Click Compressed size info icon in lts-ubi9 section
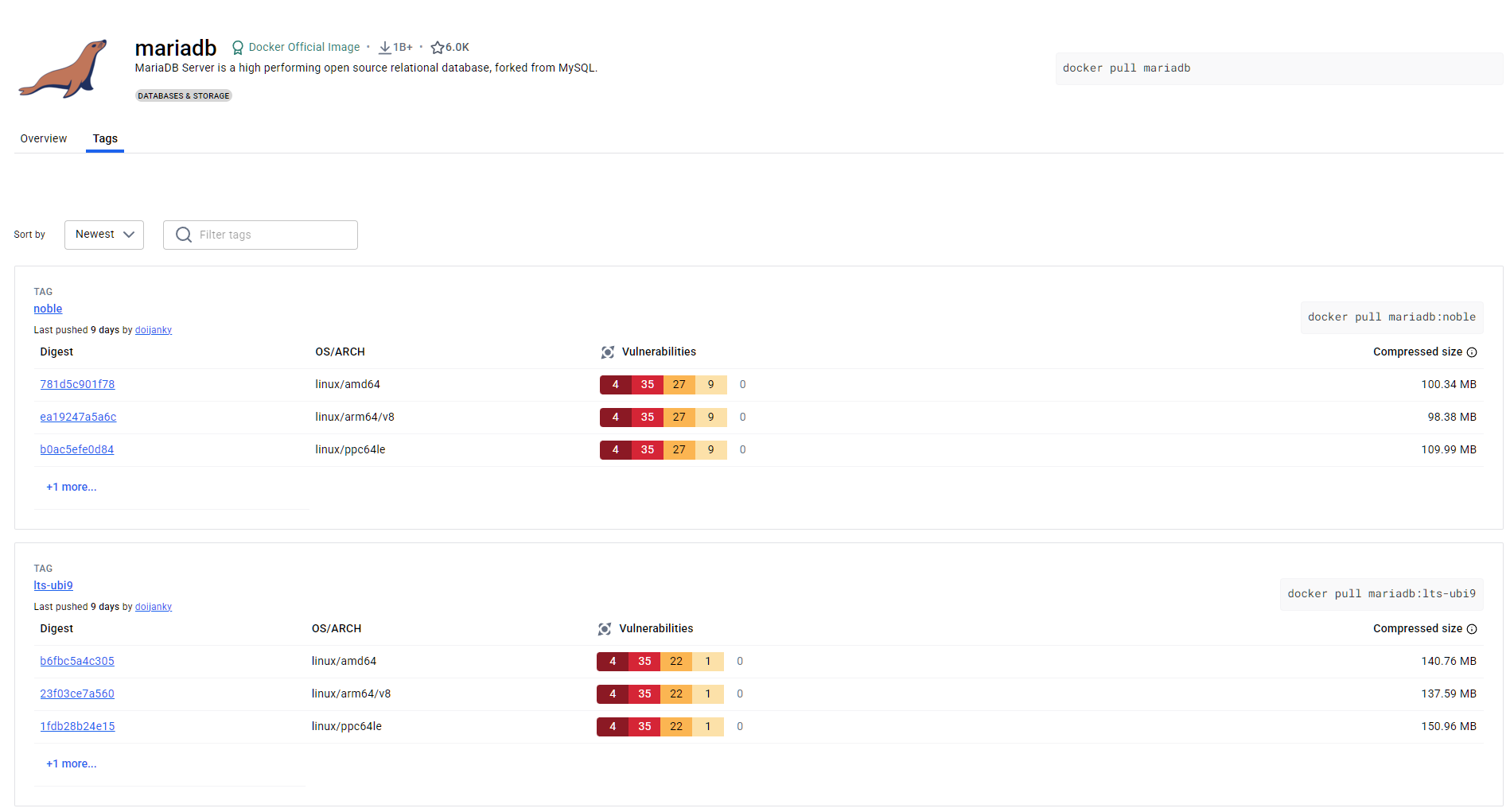Viewport: 1510px width, 812px height. click(1472, 629)
